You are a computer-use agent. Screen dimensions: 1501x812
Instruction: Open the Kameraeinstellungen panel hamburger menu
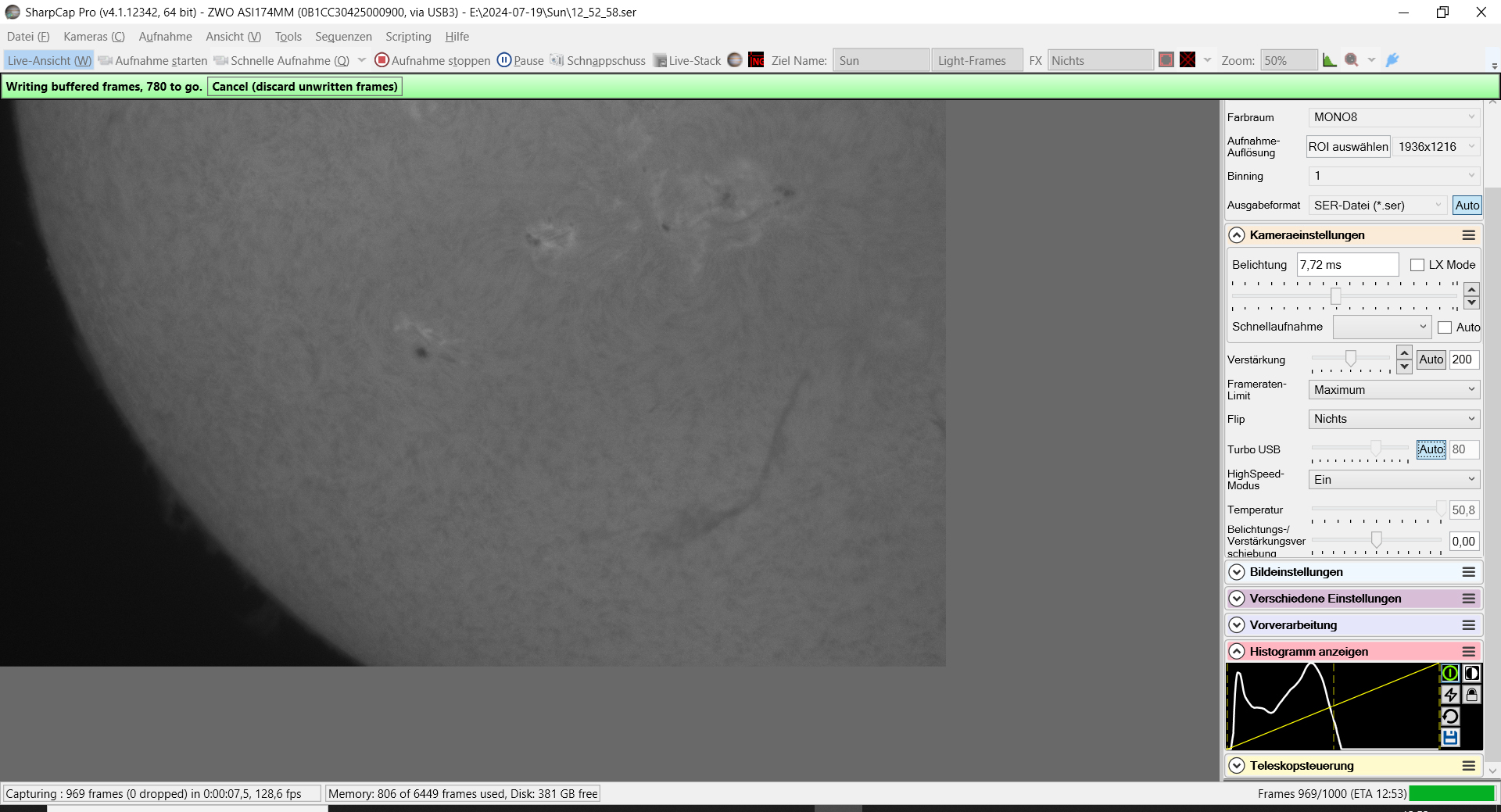click(1469, 235)
